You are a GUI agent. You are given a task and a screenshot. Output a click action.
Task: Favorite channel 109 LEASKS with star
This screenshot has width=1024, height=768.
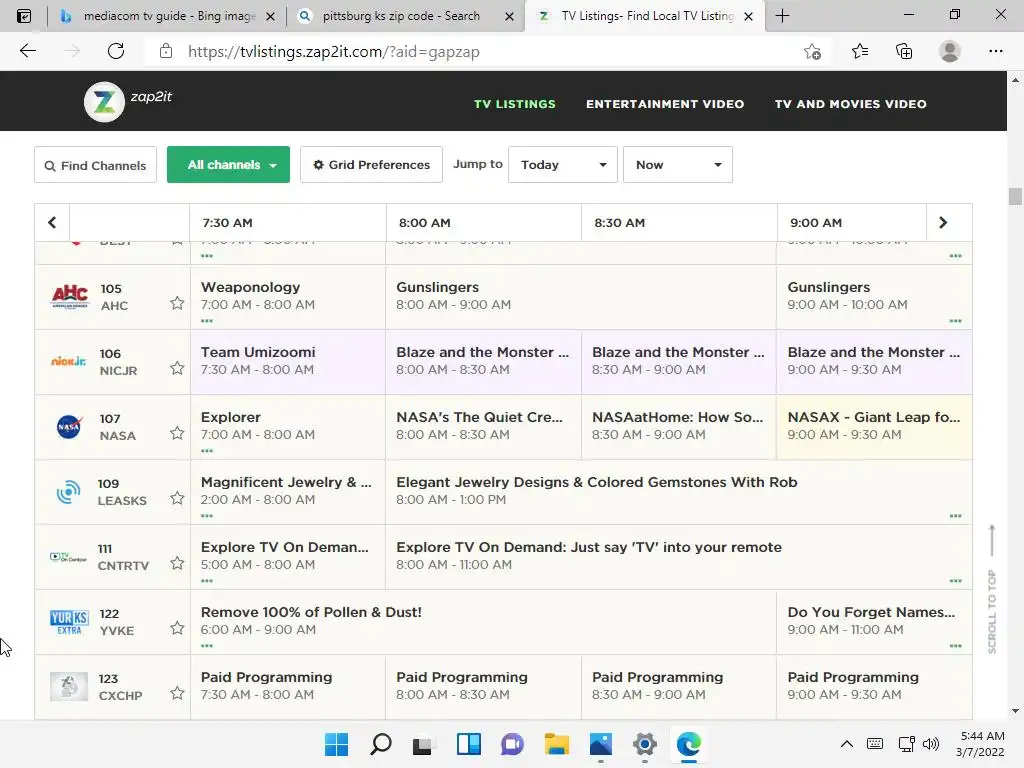pyautogui.click(x=177, y=498)
